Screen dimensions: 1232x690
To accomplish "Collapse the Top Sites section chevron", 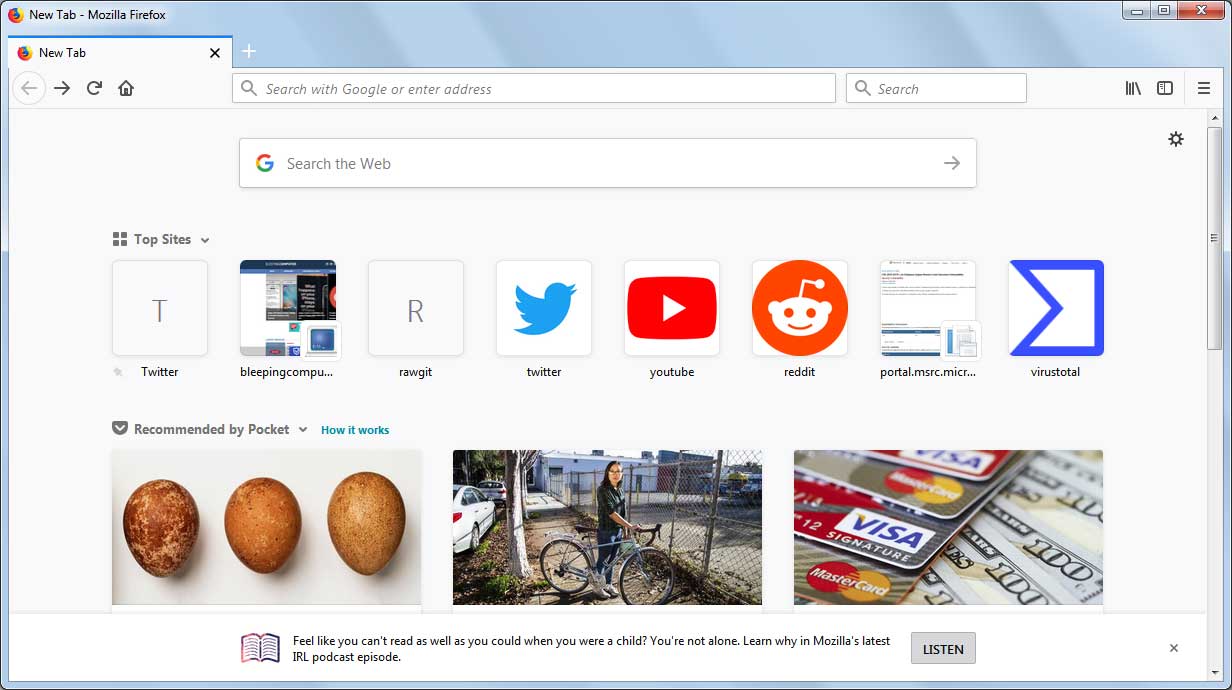I will [x=205, y=240].
